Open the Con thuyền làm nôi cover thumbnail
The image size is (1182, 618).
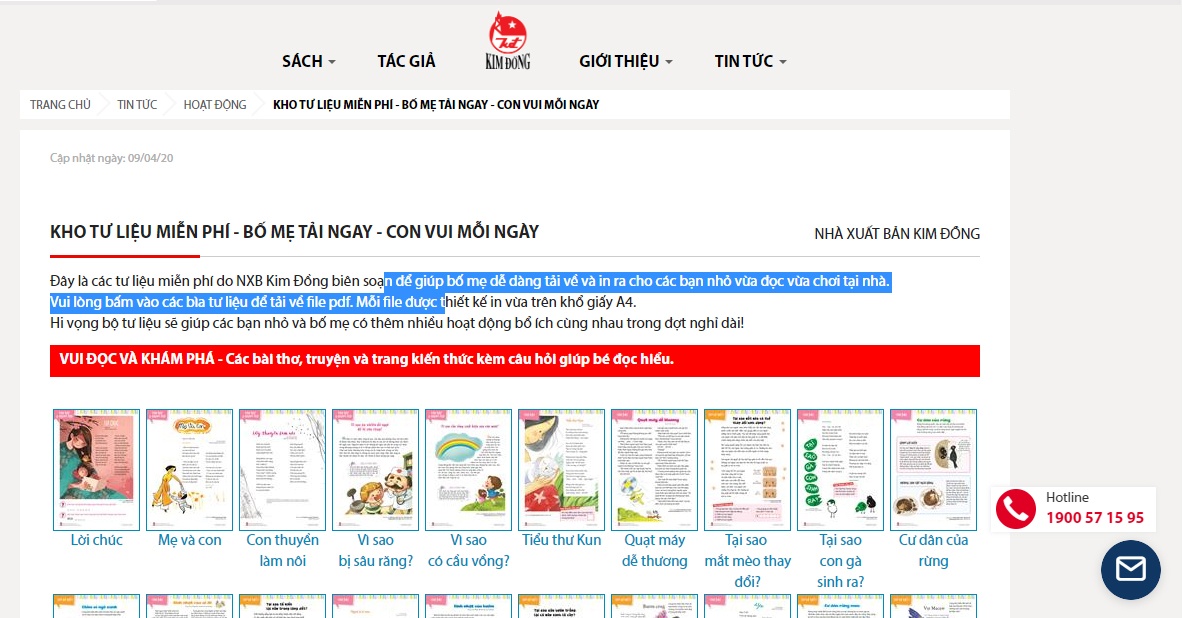coord(282,470)
